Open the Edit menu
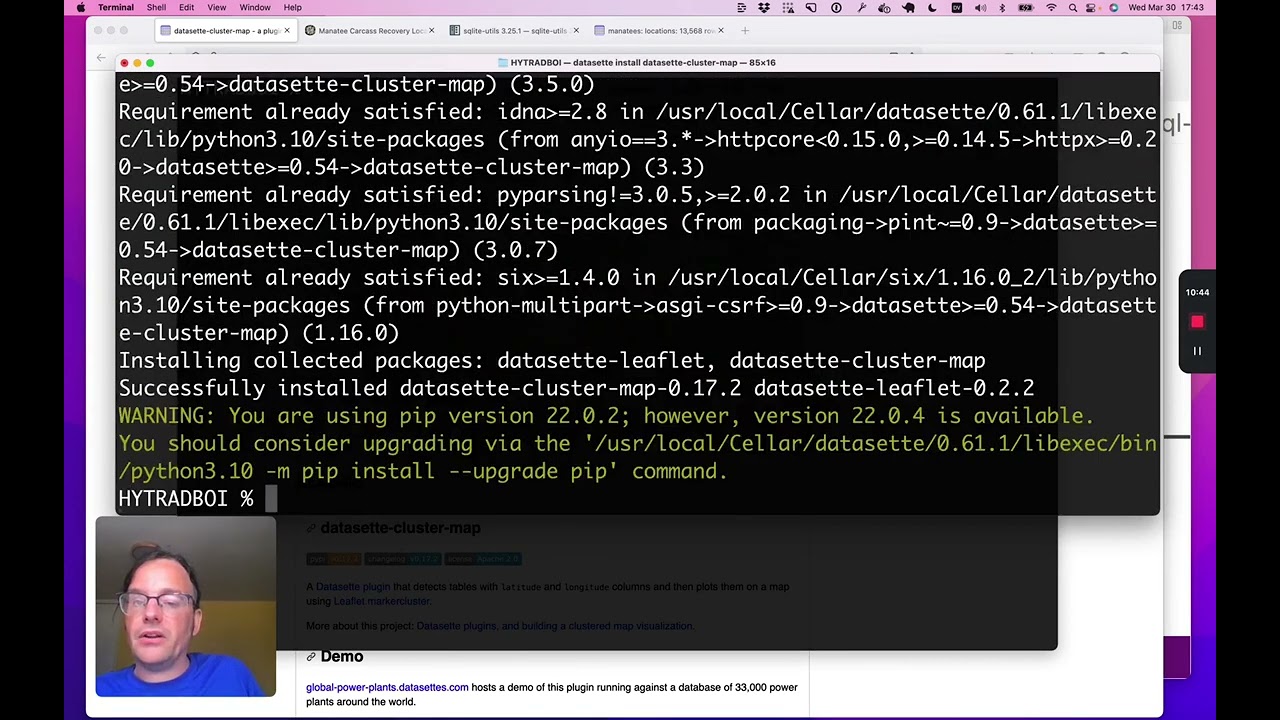The image size is (1280, 720). (187, 8)
